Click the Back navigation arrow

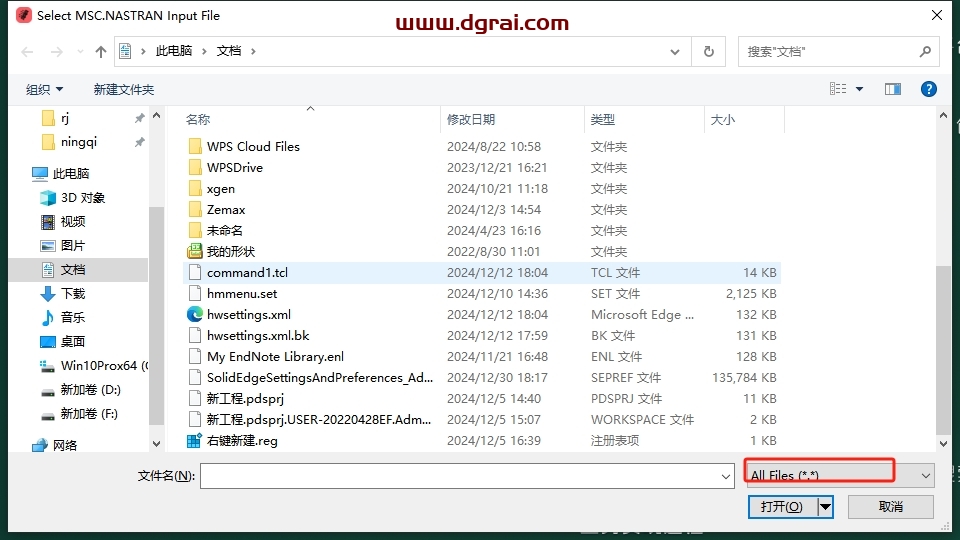[x=27, y=52]
